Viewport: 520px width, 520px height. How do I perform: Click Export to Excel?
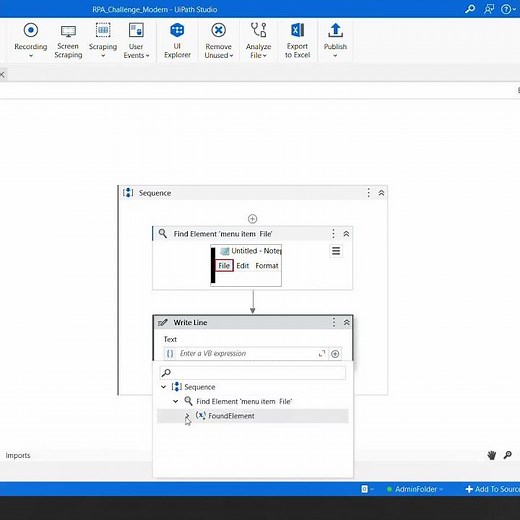pyautogui.click(x=297, y=41)
